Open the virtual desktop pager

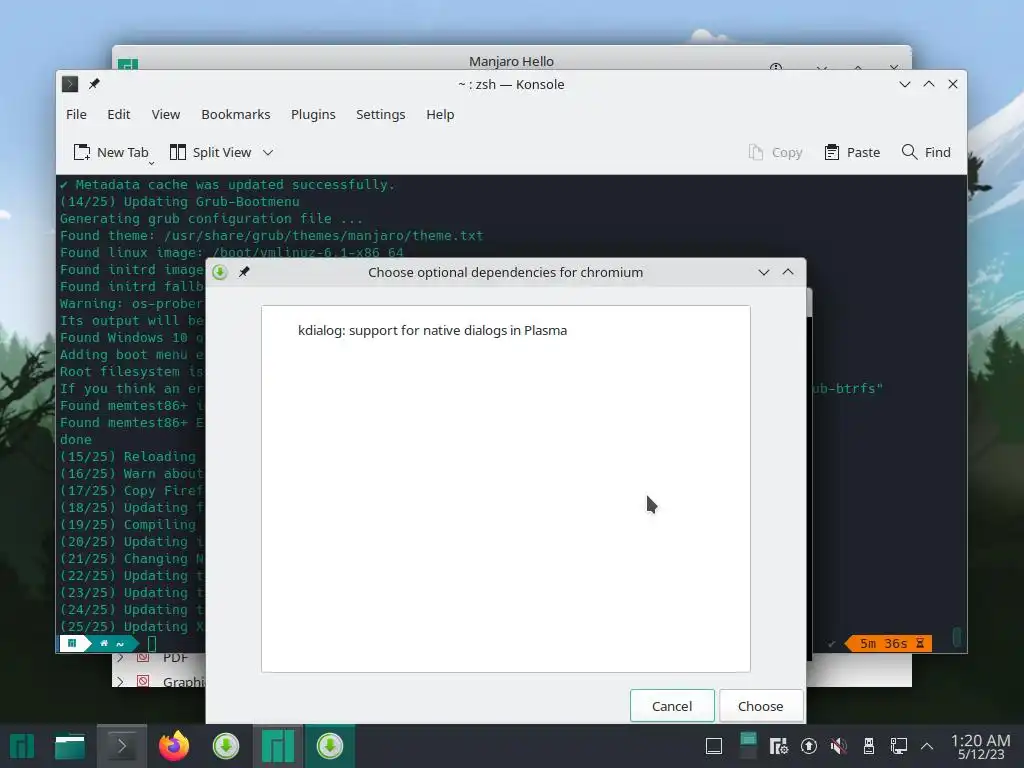coord(748,746)
